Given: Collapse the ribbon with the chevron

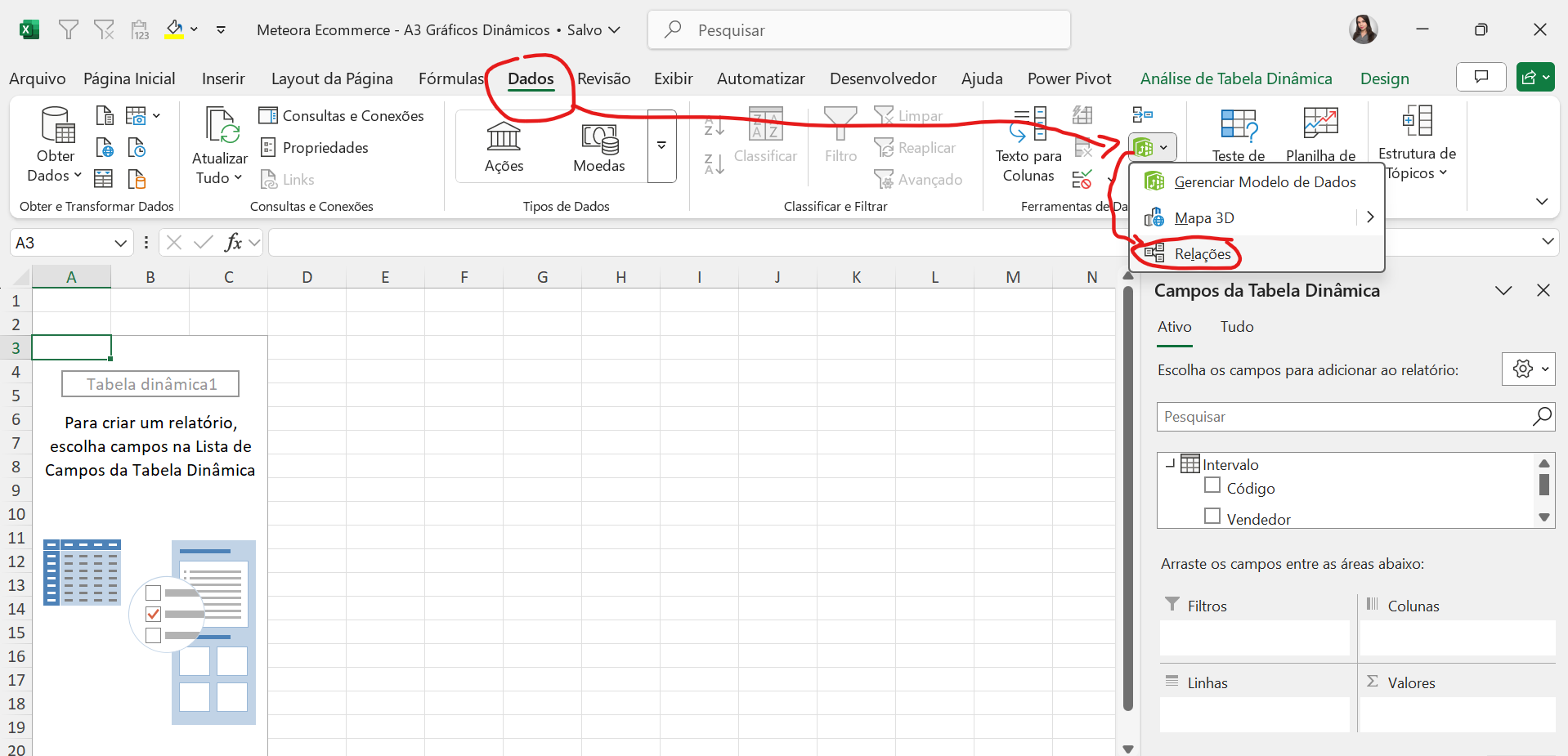Looking at the screenshot, I should pyautogui.click(x=1542, y=201).
